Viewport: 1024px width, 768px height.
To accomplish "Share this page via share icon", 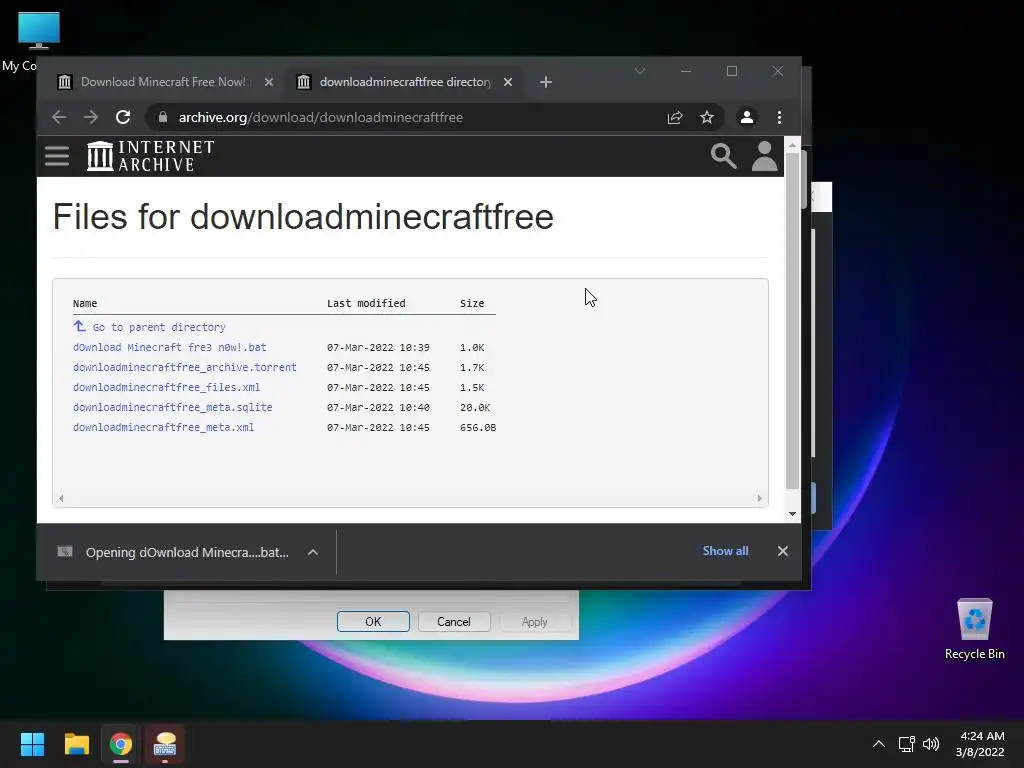I will (x=675, y=118).
